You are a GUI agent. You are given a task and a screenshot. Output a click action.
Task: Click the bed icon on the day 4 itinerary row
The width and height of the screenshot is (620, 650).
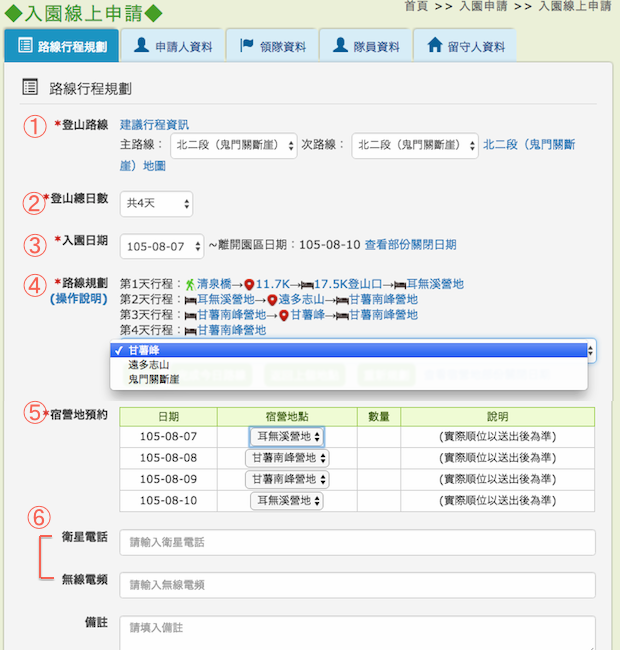[189, 329]
